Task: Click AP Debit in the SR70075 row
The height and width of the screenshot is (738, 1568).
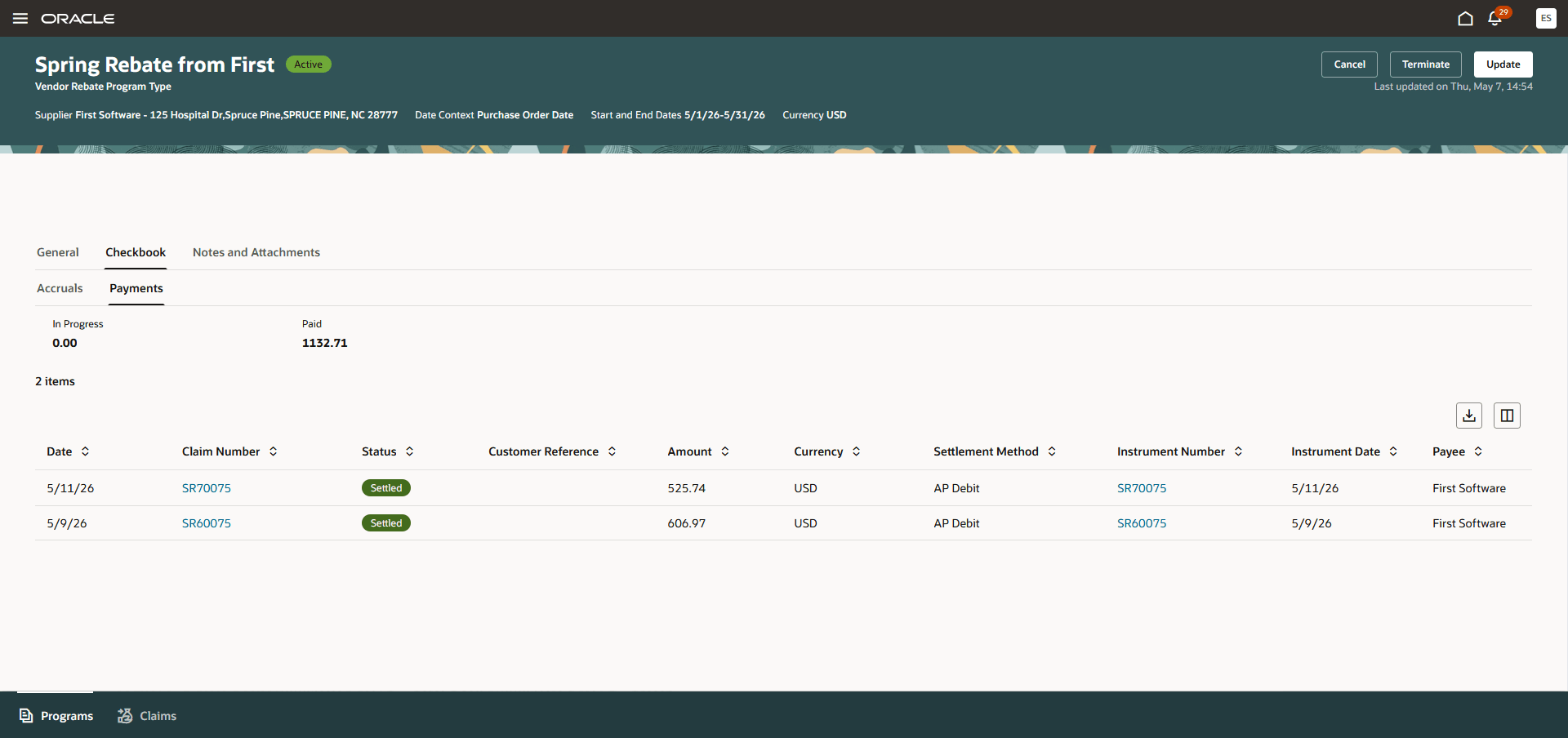Action: [956, 488]
